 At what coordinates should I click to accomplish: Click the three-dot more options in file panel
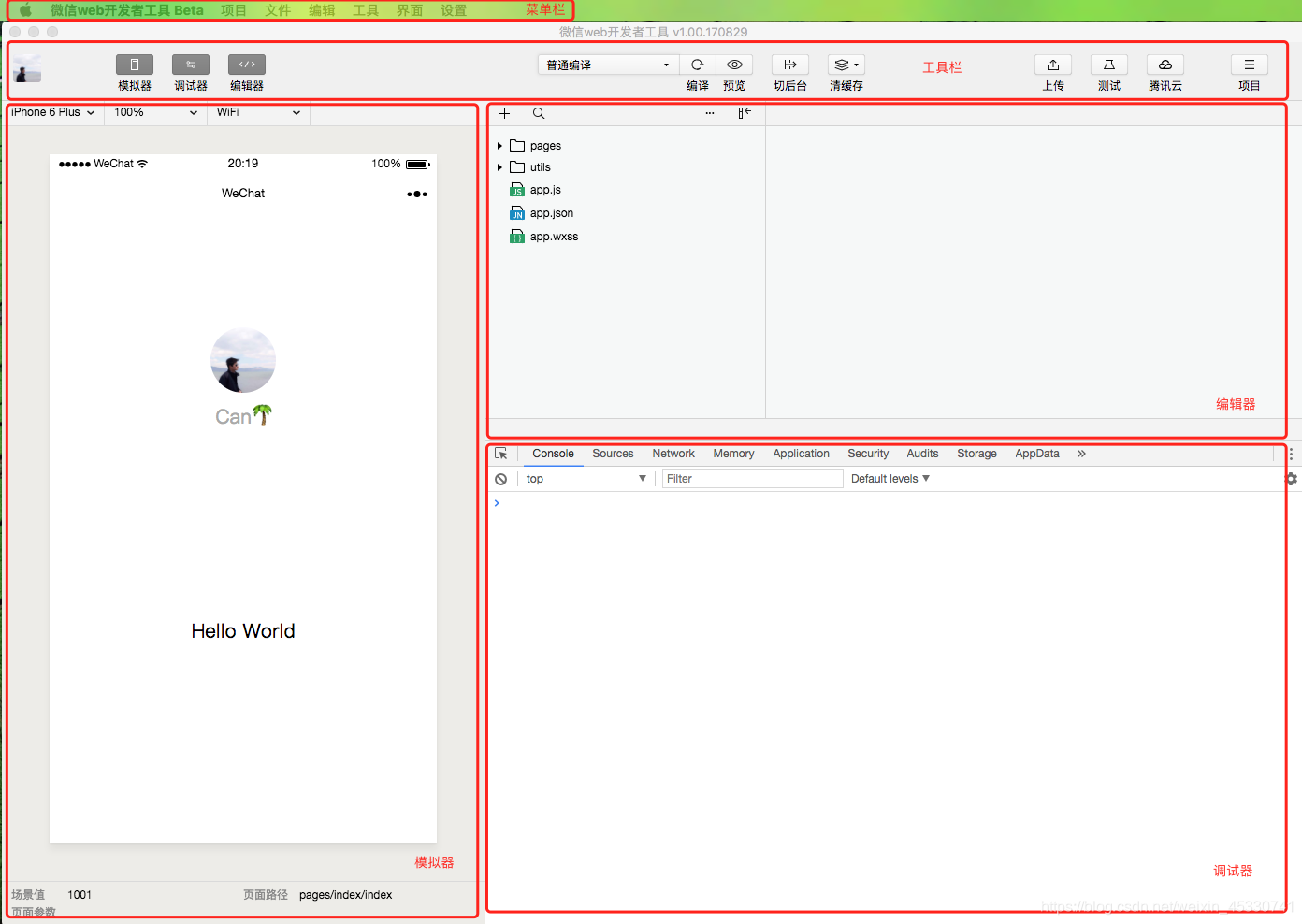pyautogui.click(x=710, y=113)
